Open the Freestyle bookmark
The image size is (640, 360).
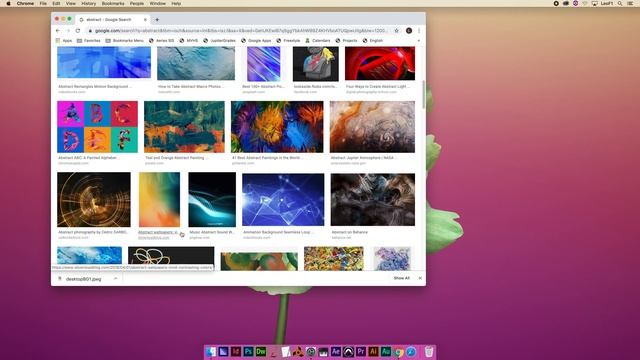288,41
